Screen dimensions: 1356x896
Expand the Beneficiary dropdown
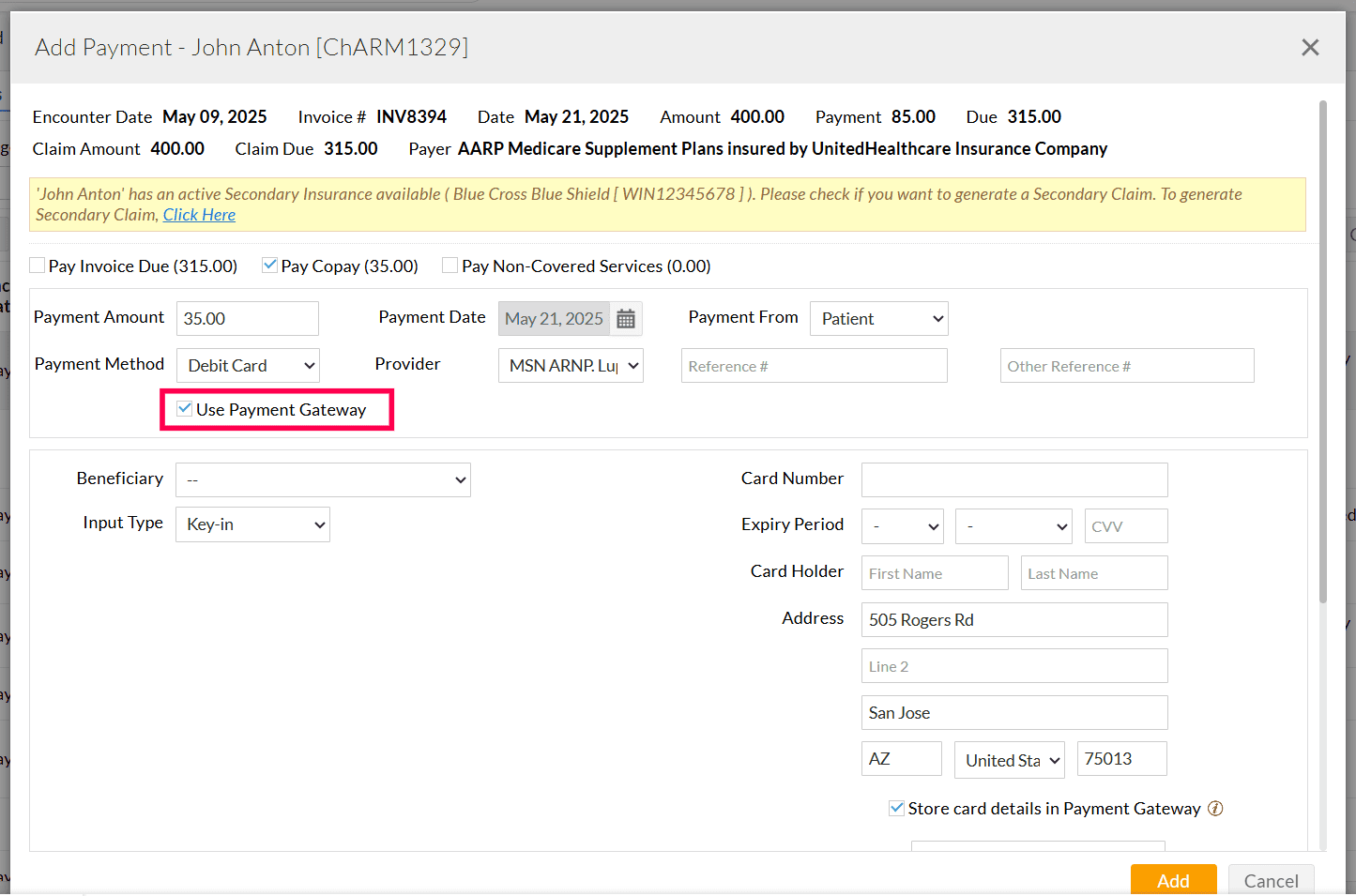pyautogui.click(x=323, y=479)
